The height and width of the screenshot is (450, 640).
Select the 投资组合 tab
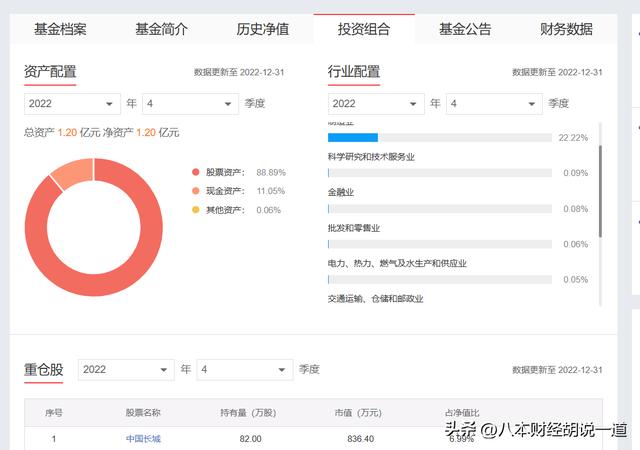[364, 29]
